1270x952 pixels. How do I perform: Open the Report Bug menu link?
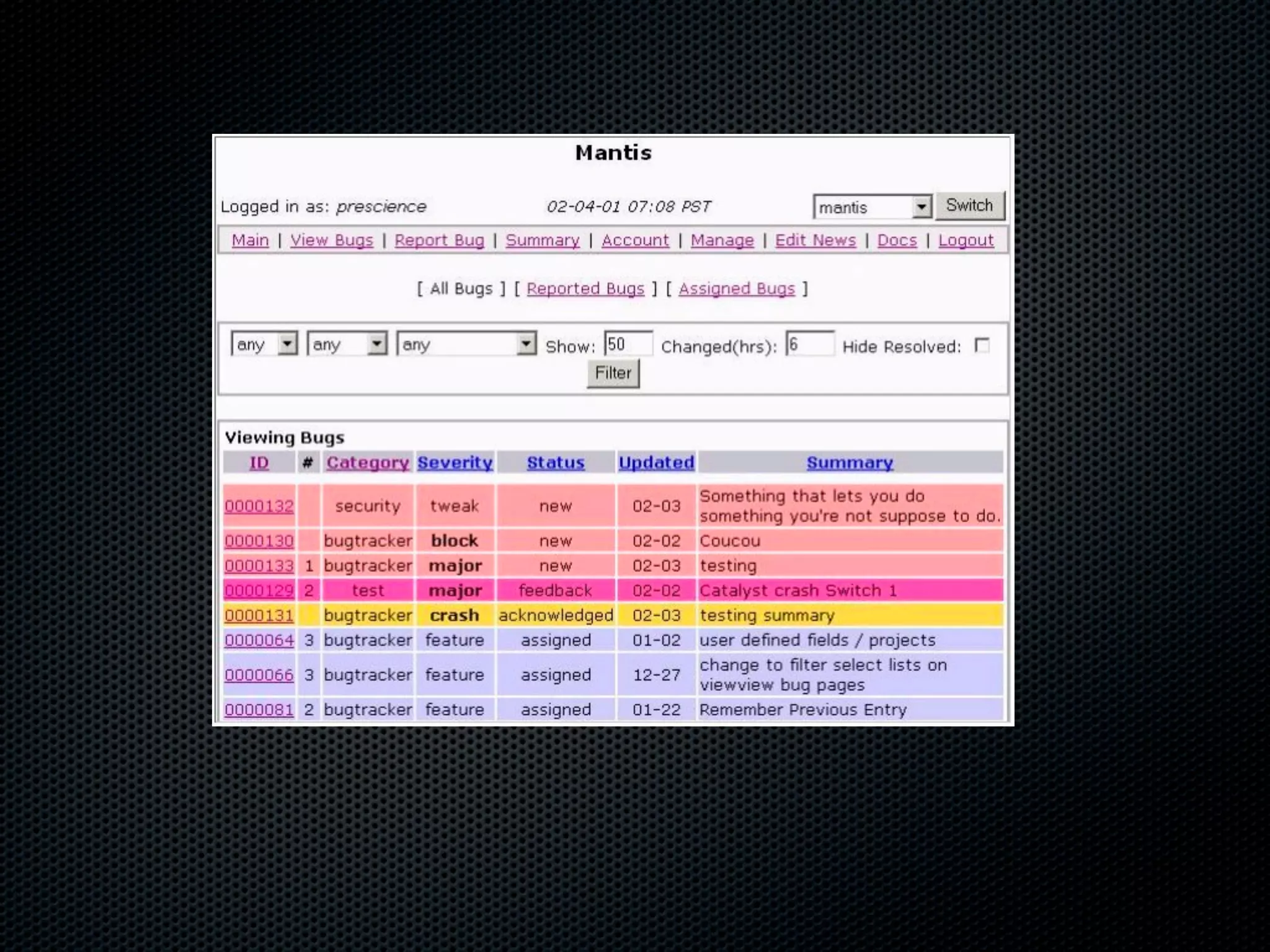tap(439, 240)
